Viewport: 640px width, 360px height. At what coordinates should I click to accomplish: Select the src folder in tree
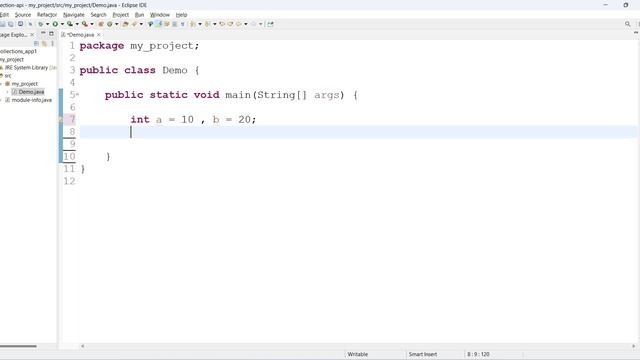(x=6, y=76)
